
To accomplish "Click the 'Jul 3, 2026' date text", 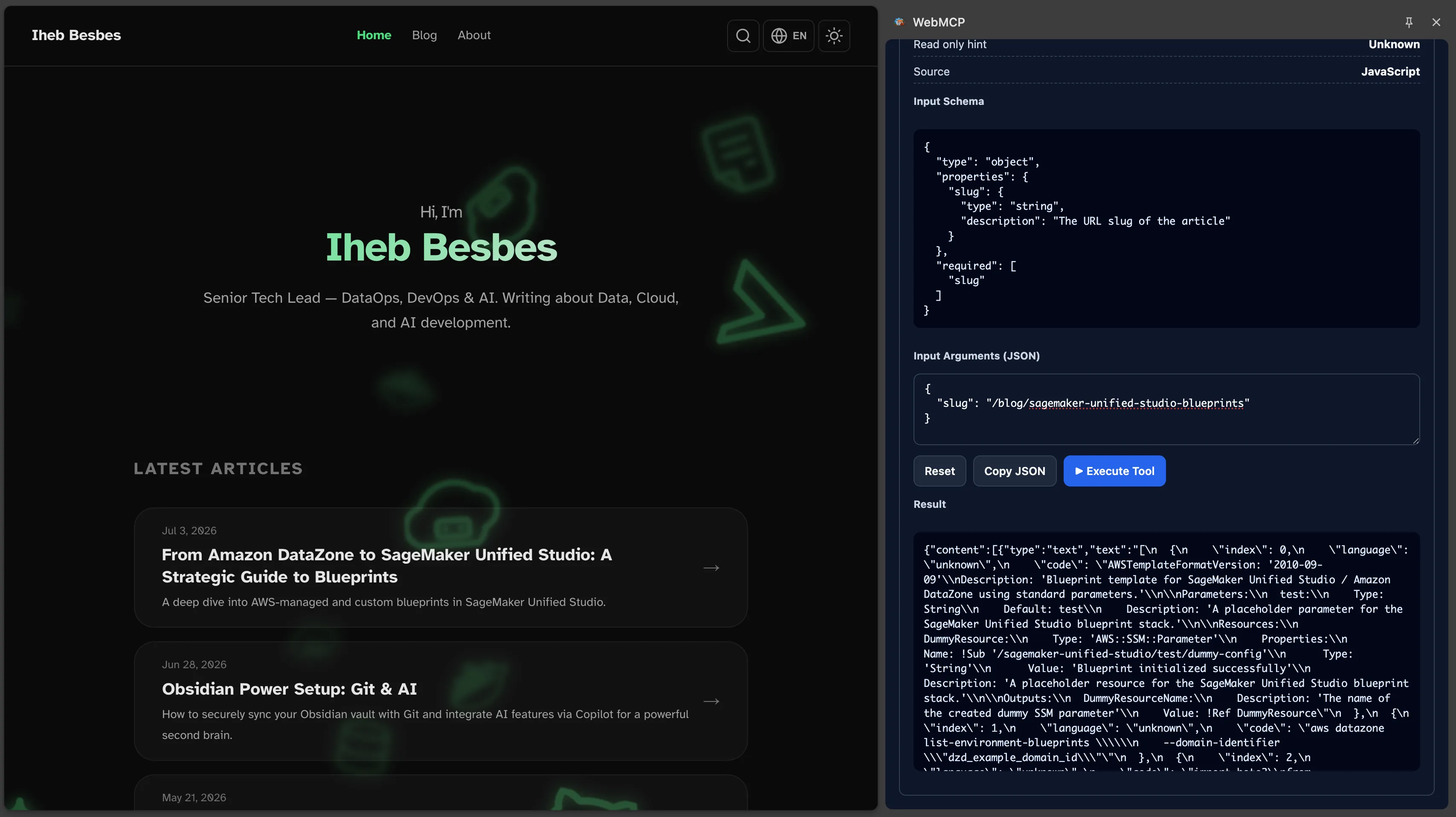I will pos(189,530).
